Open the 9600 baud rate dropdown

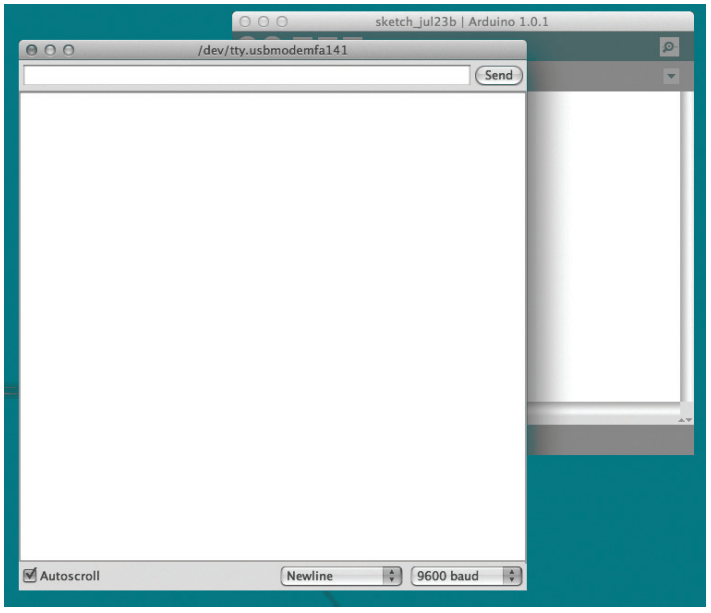pos(466,576)
